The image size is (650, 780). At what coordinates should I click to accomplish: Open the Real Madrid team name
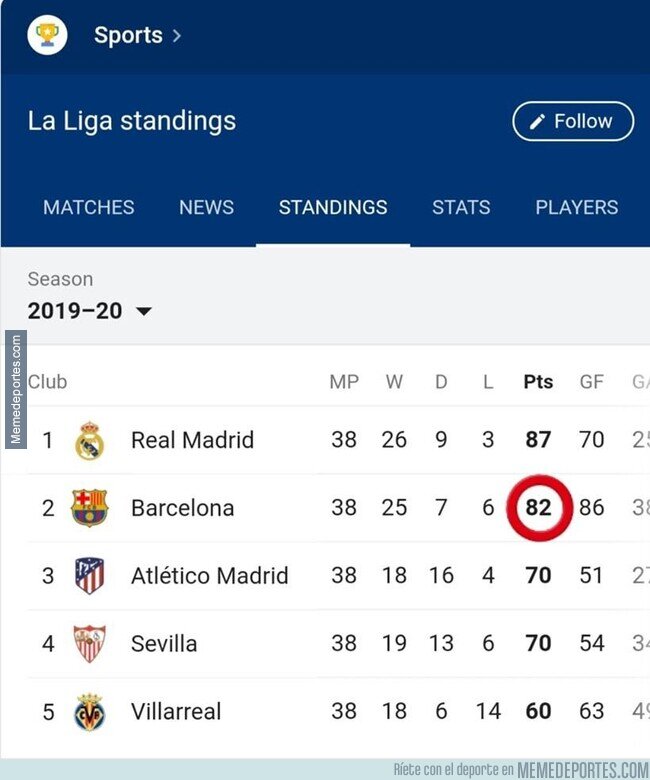pos(192,441)
